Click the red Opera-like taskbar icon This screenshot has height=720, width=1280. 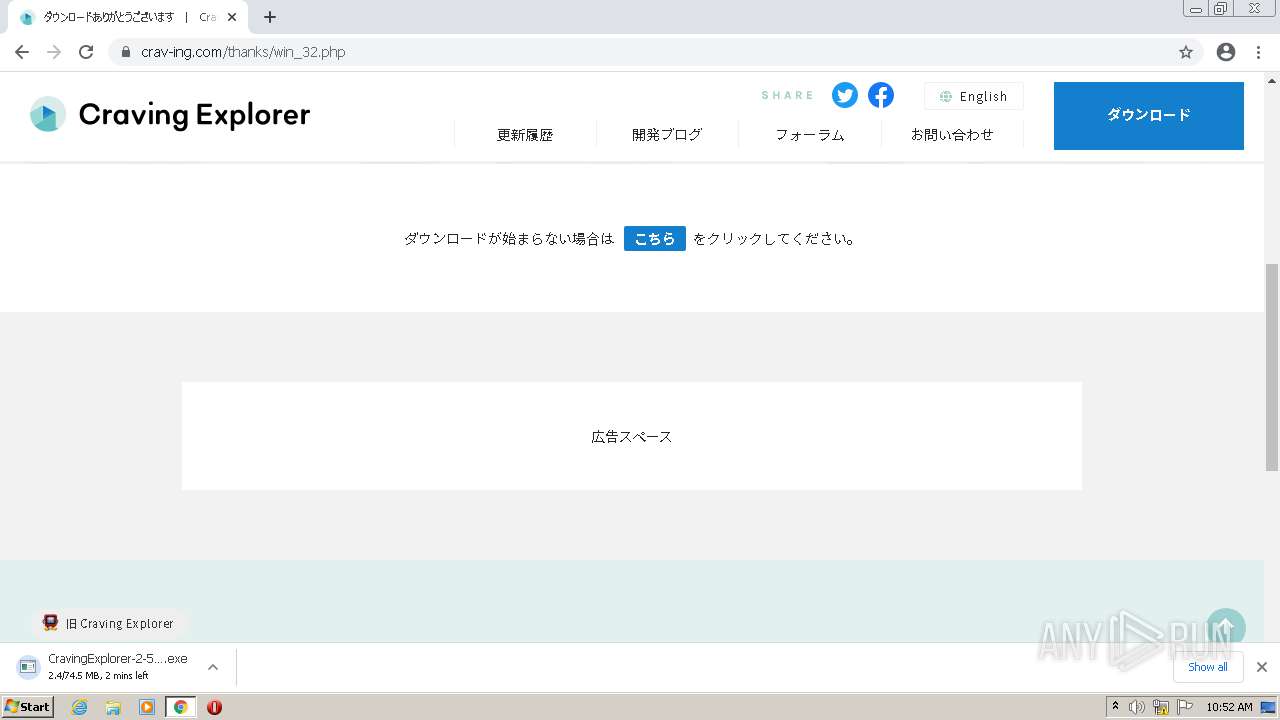(x=214, y=707)
